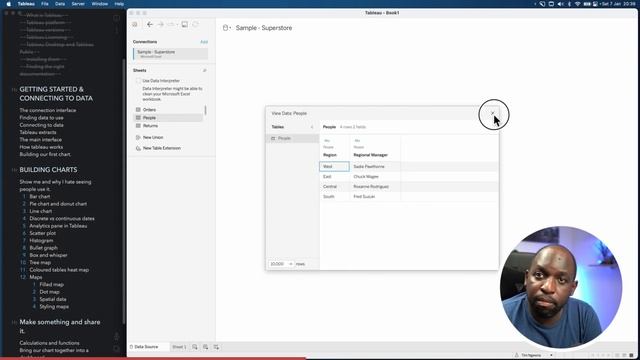Click the Regional Manager column header
Image resolution: width=640 pixels, height=360 pixels.
[x=371, y=155]
